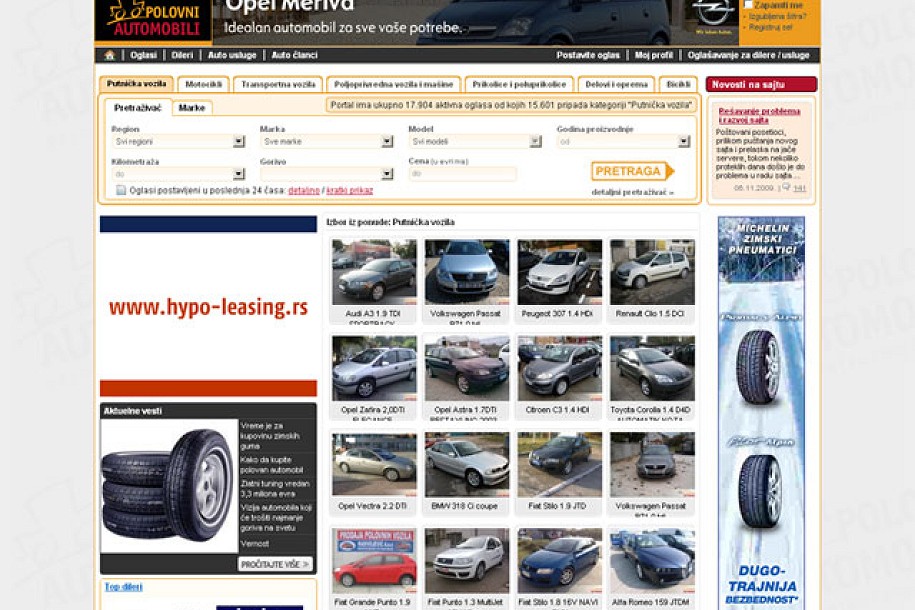Open 'Oglašavanje za dilere / usluge'
The width and height of the screenshot is (915, 610).
click(749, 55)
